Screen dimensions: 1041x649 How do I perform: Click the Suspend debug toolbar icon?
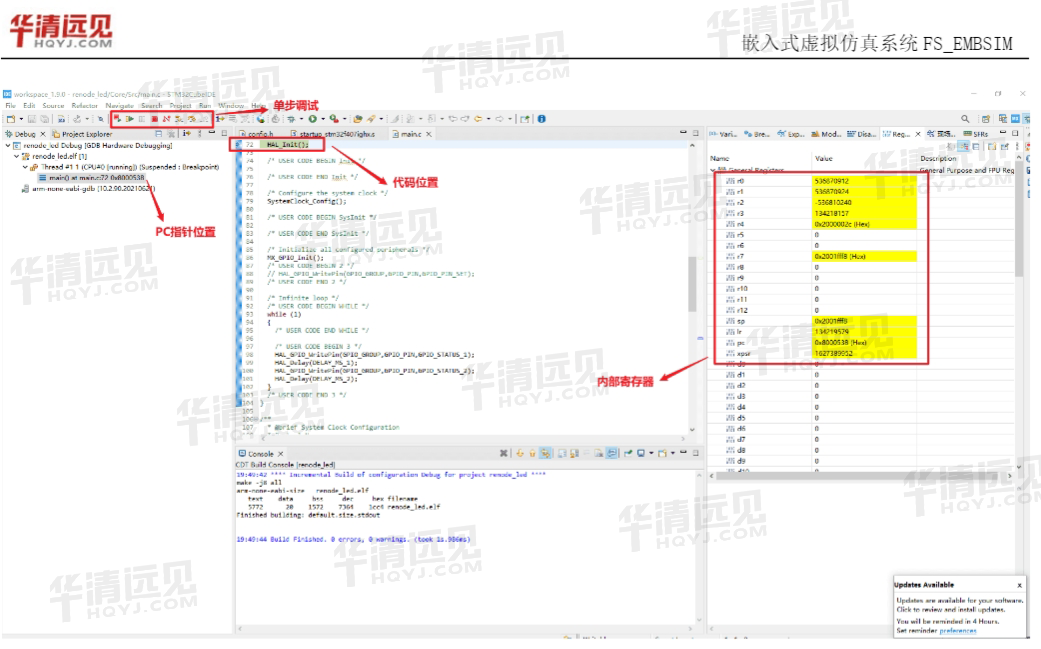(142, 118)
